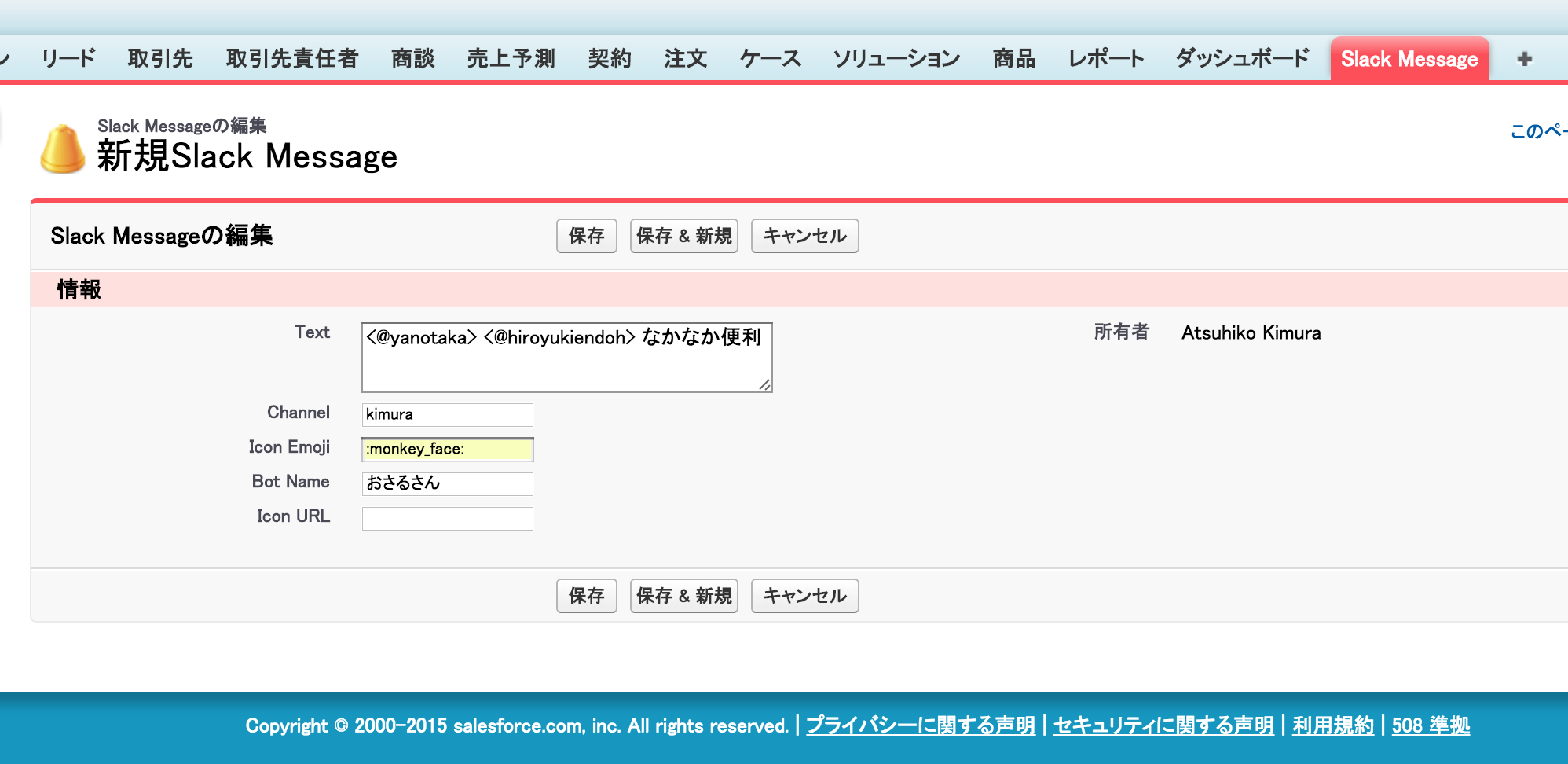
Task: Switch to the 商談 tab
Action: [412, 58]
